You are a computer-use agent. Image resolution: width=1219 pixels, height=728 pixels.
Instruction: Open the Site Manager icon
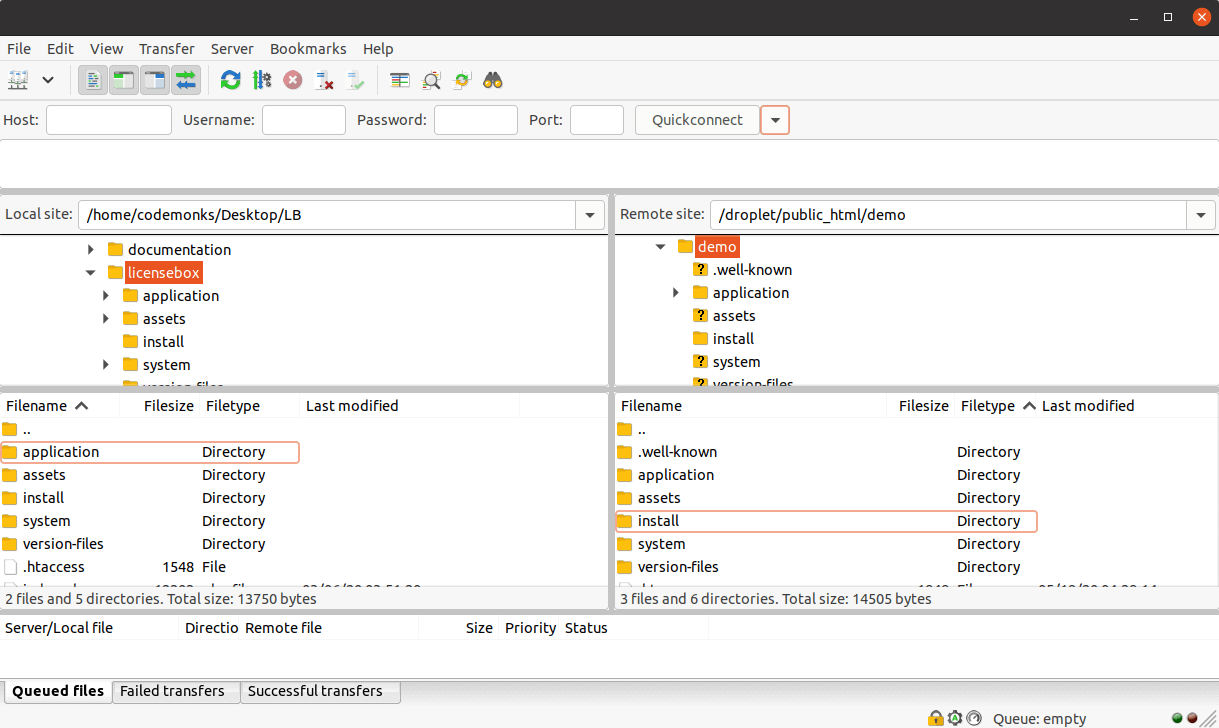19,80
